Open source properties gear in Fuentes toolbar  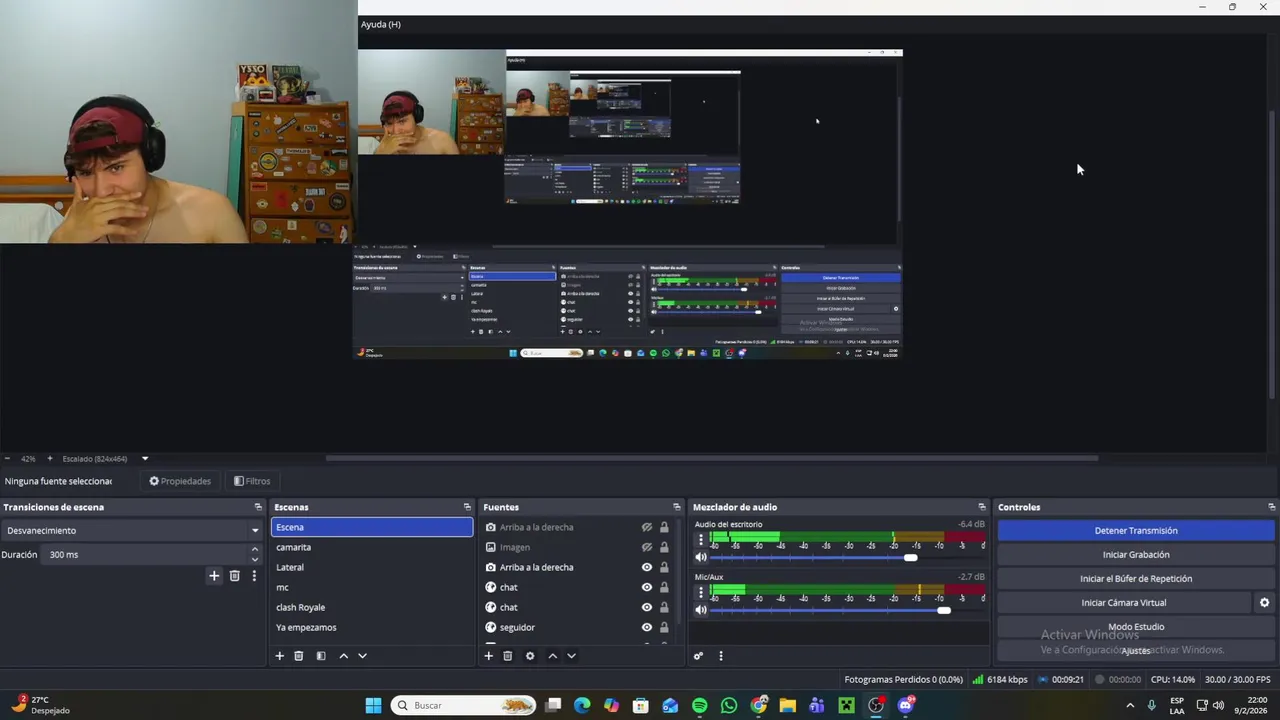(x=530, y=656)
